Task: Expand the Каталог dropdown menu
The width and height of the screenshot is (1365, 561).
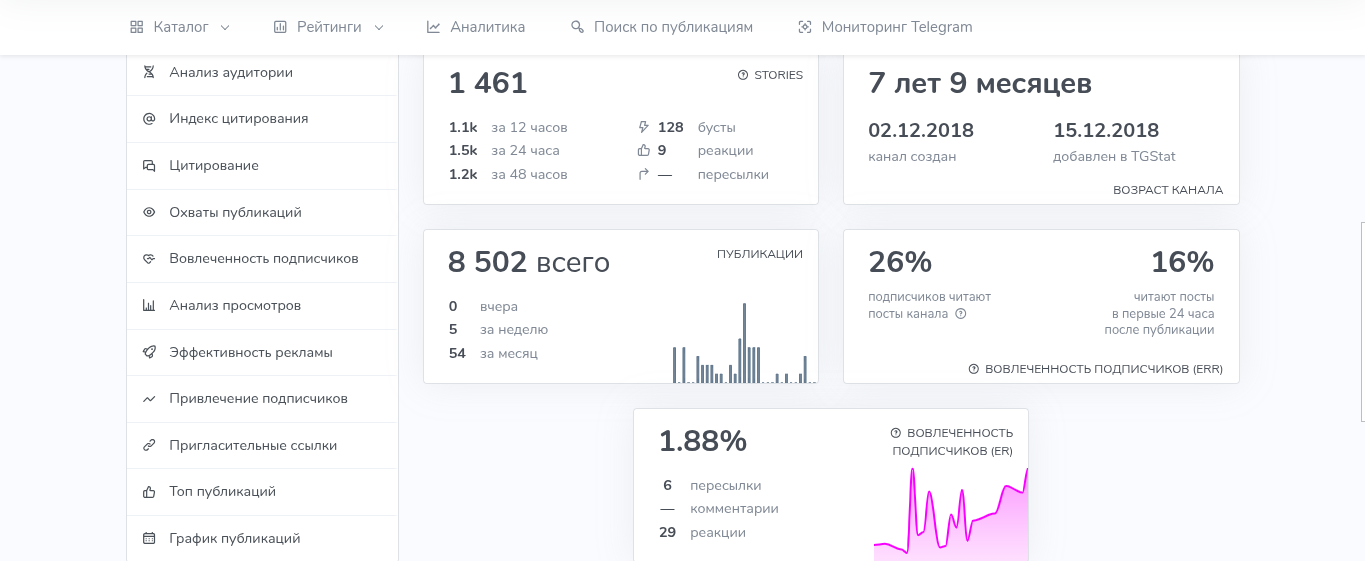Action: click(x=180, y=27)
